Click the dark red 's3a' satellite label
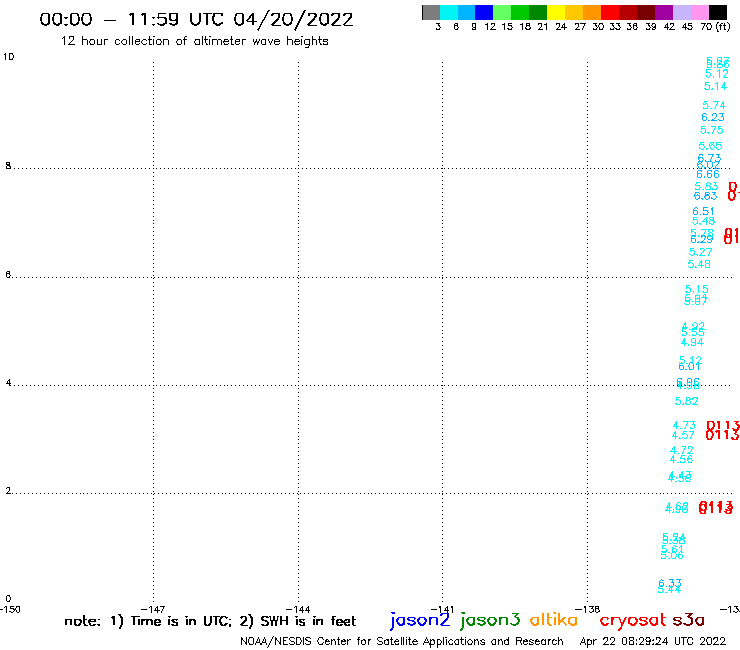The image size is (740, 650). tap(688, 620)
